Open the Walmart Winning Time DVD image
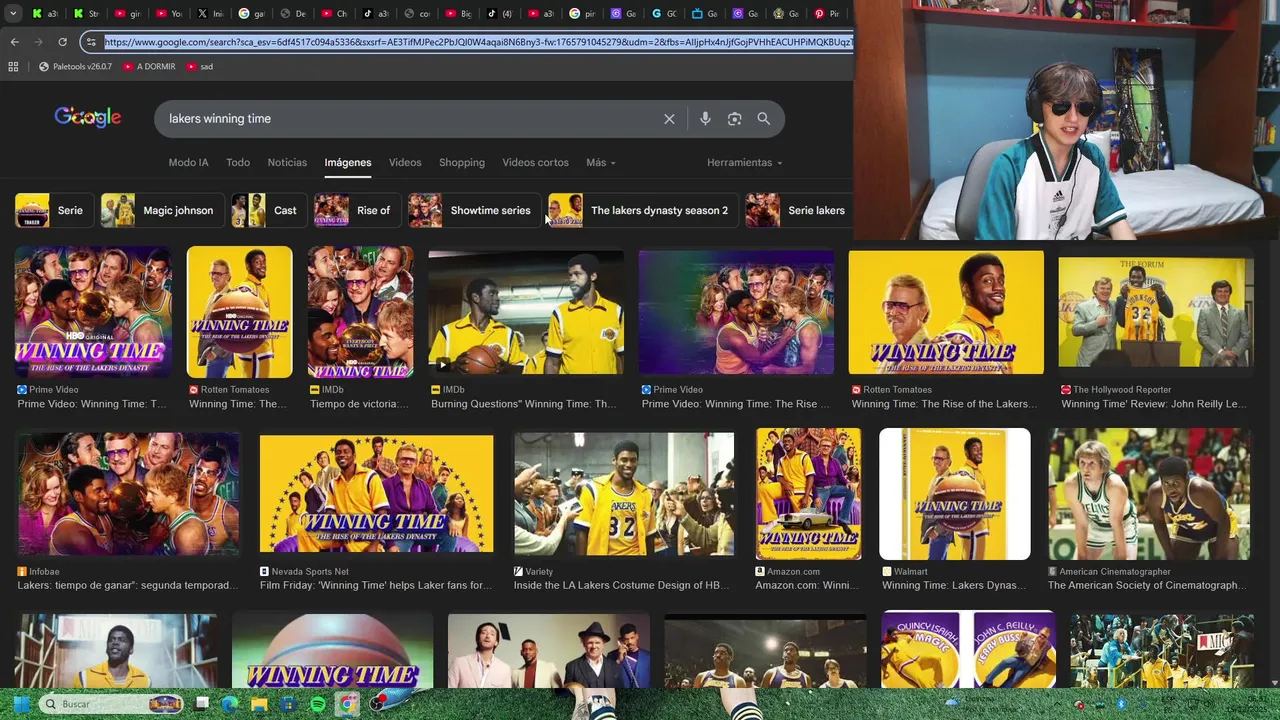The height and width of the screenshot is (720, 1280). pos(955,494)
